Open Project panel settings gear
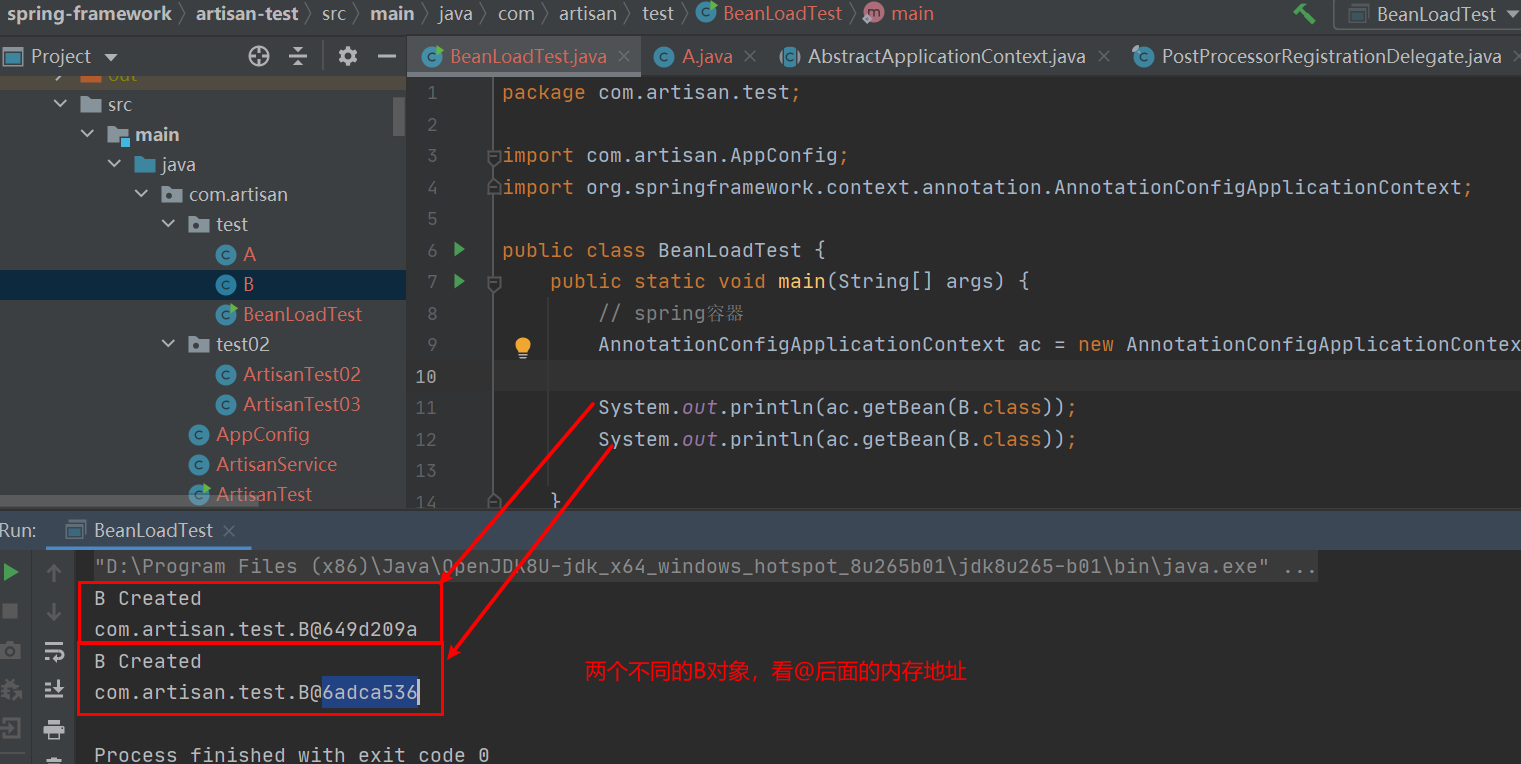 [x=348, y=56]
